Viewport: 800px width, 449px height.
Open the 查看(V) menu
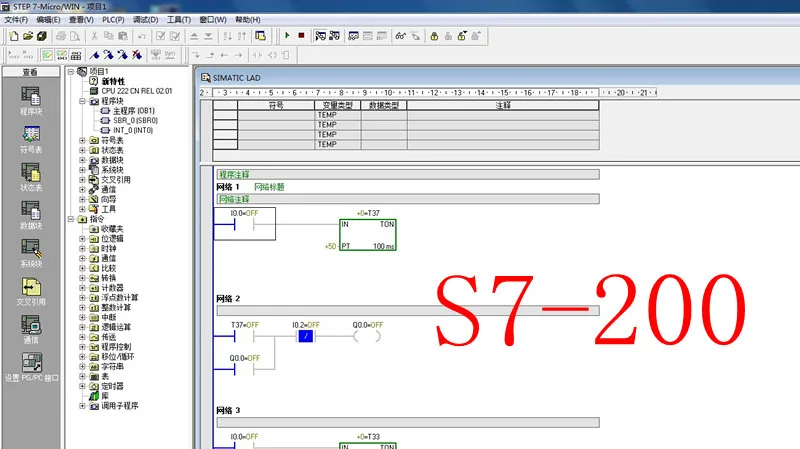81,19
